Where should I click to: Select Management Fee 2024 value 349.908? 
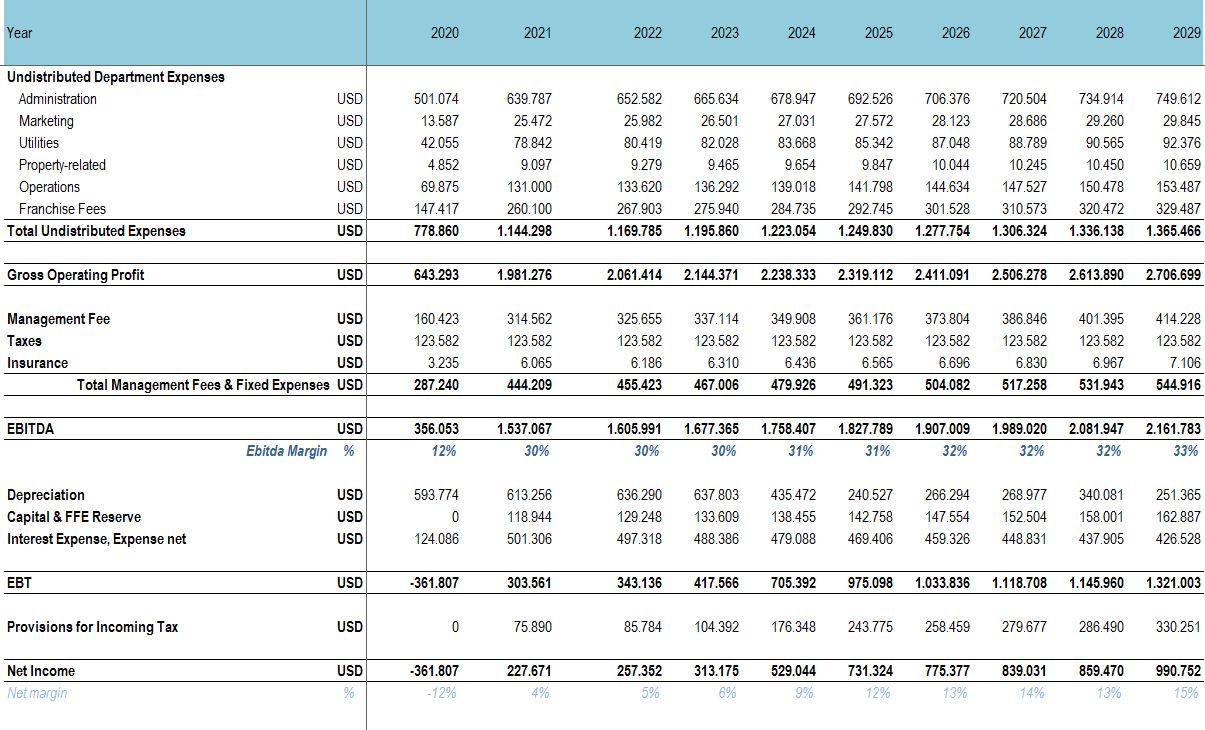coord(793,319)
